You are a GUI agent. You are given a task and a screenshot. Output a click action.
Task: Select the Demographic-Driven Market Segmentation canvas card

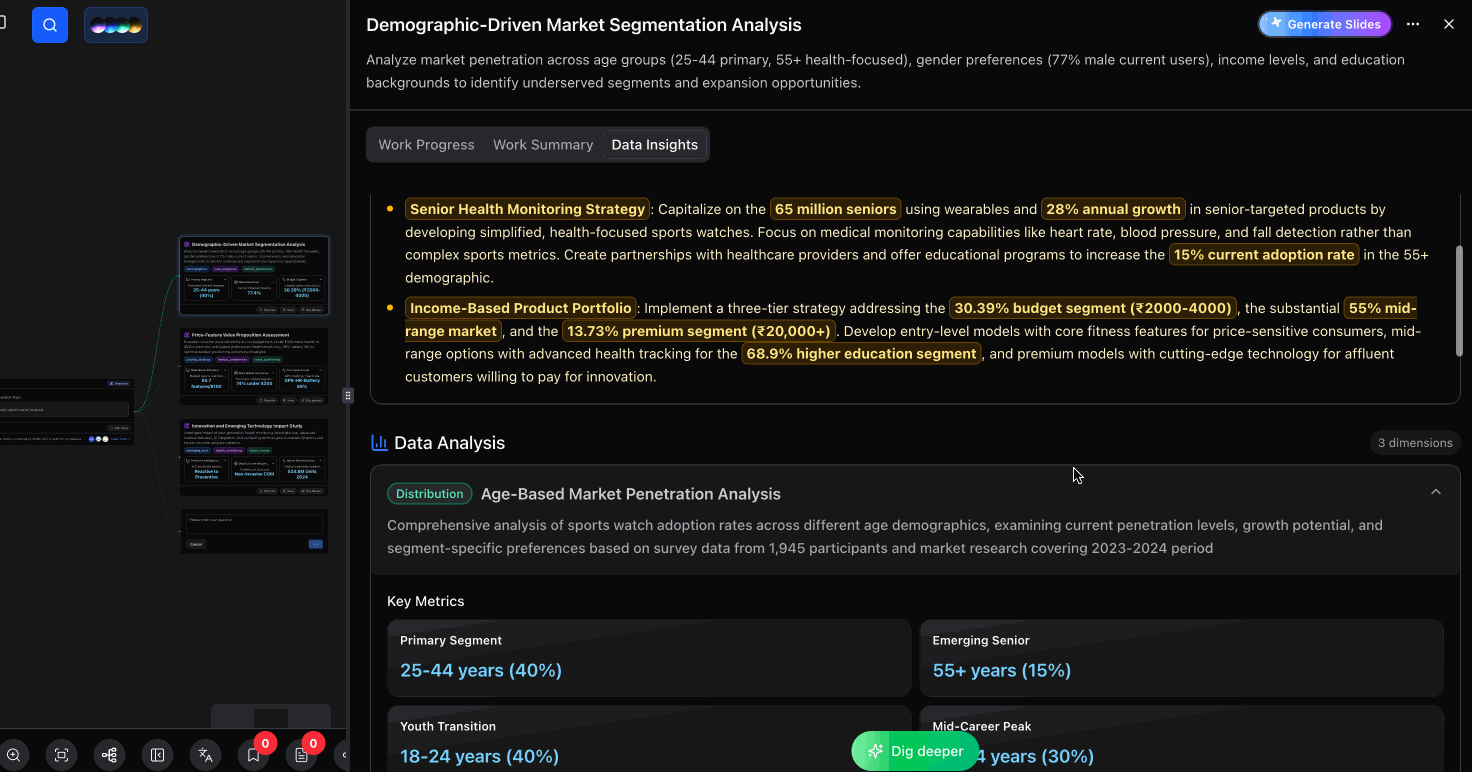[x=254, y=276]
